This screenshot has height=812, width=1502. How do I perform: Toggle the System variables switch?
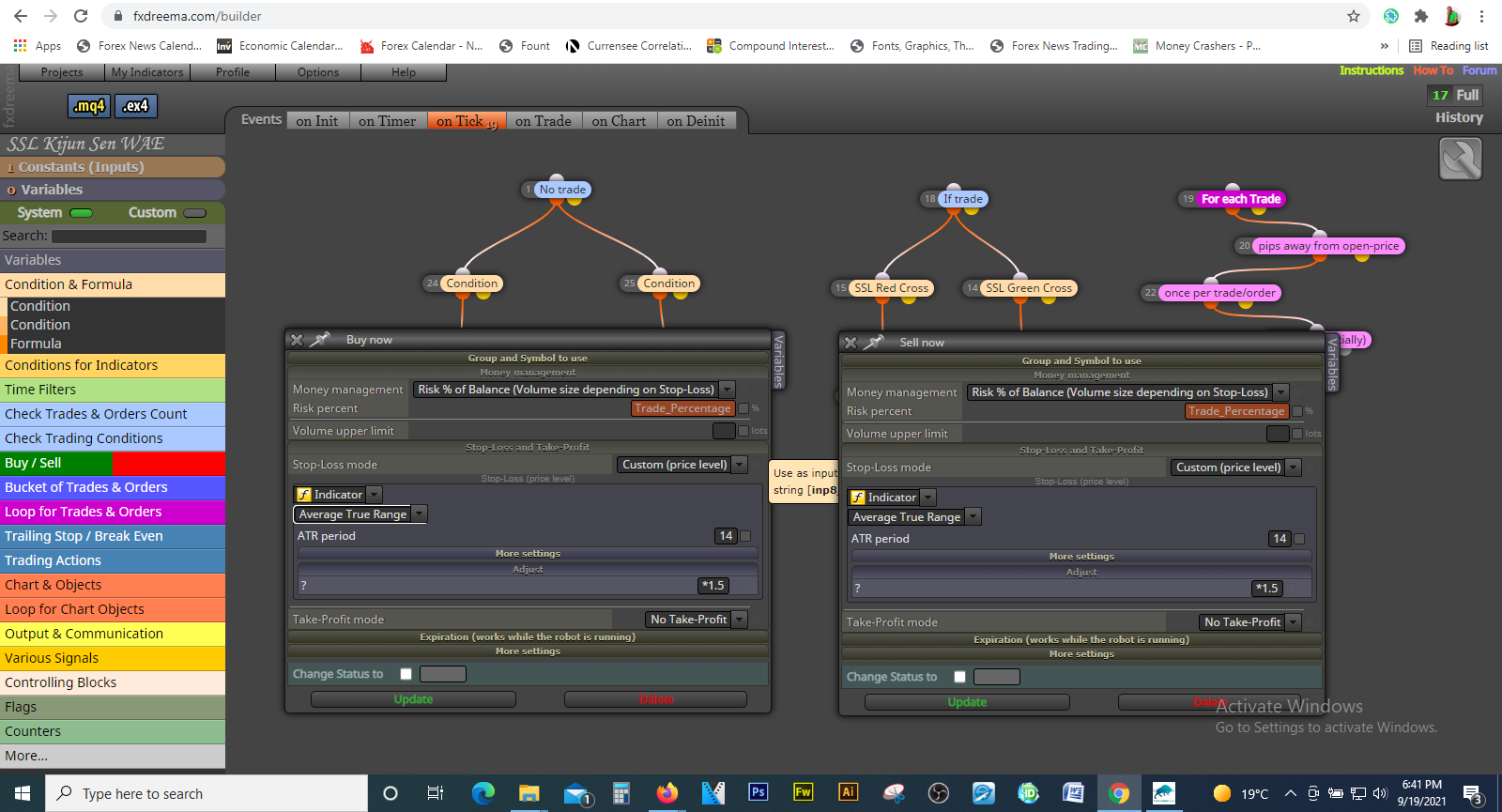click(82, 213)
